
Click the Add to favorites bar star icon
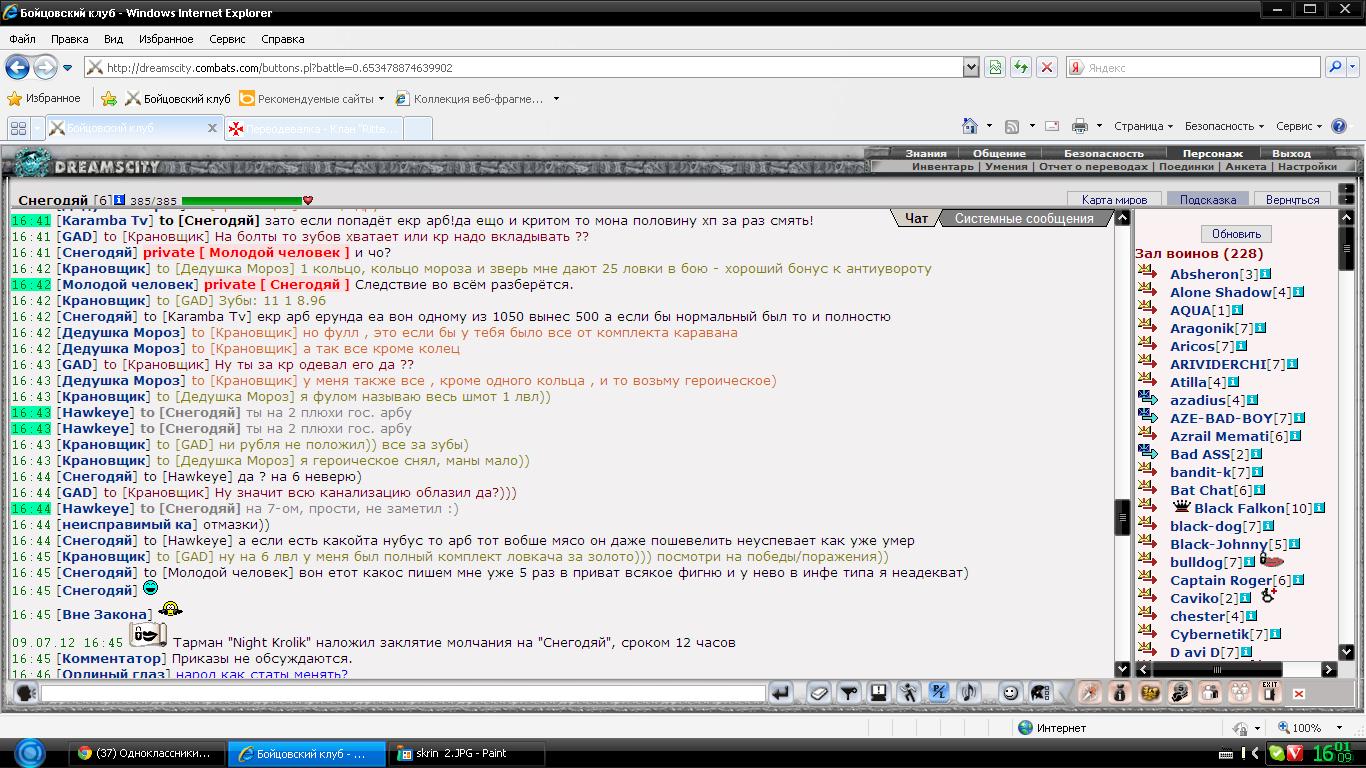click(109, 98)
